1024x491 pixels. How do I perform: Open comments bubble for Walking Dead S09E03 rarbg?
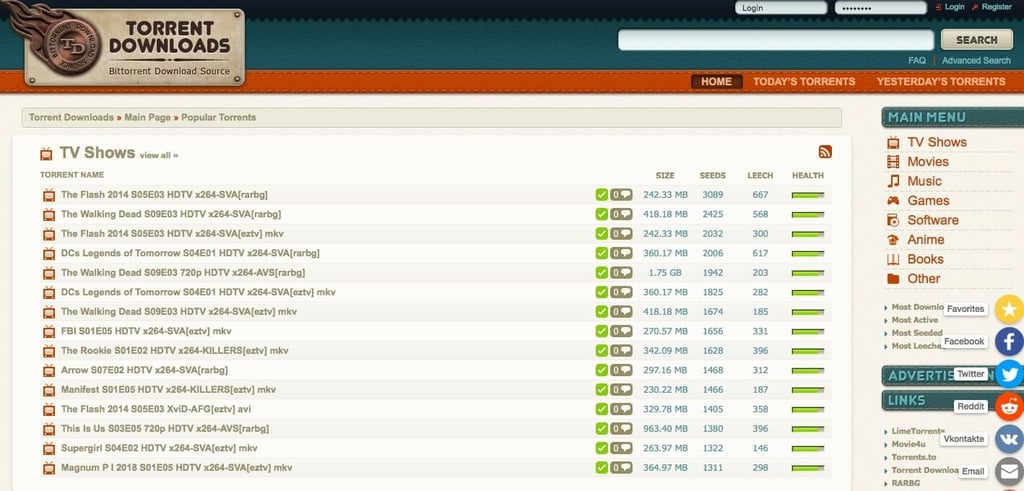[x=621, y=214]
